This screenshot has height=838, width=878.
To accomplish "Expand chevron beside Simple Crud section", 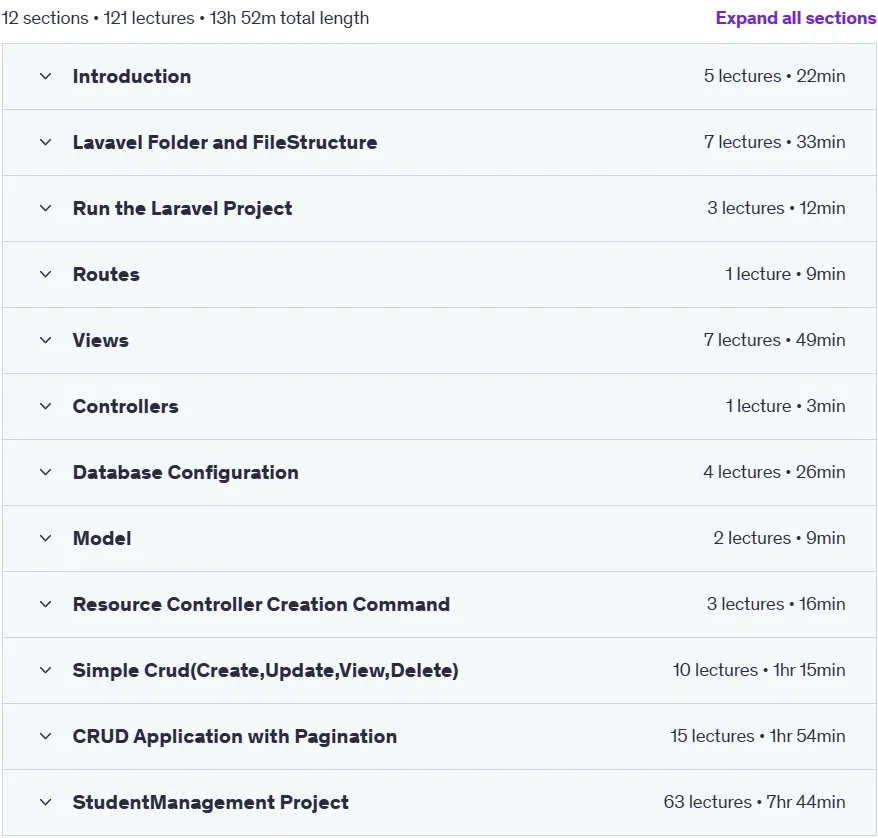I will (x=45, y=671).
